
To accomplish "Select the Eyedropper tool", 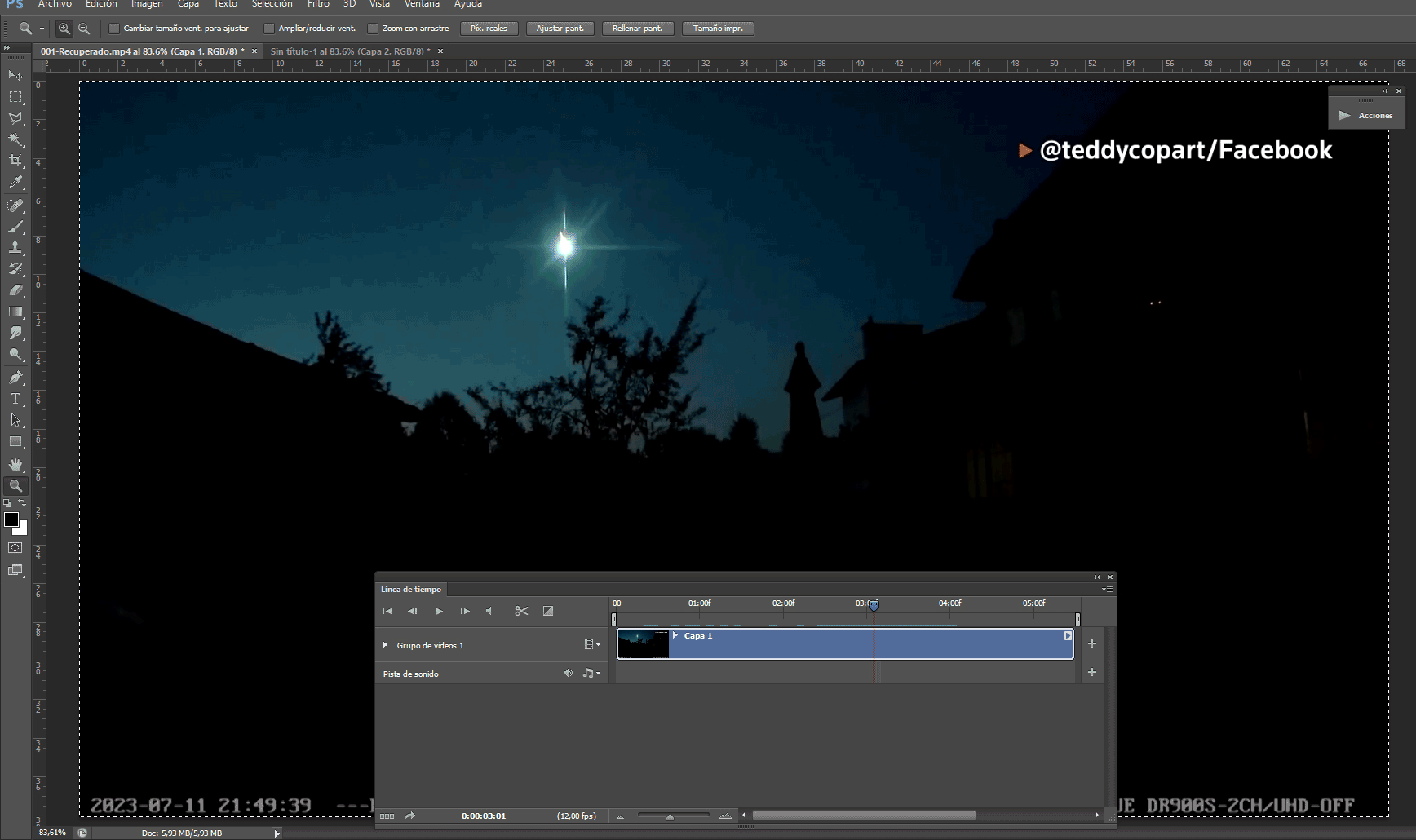I will [15, 183].
